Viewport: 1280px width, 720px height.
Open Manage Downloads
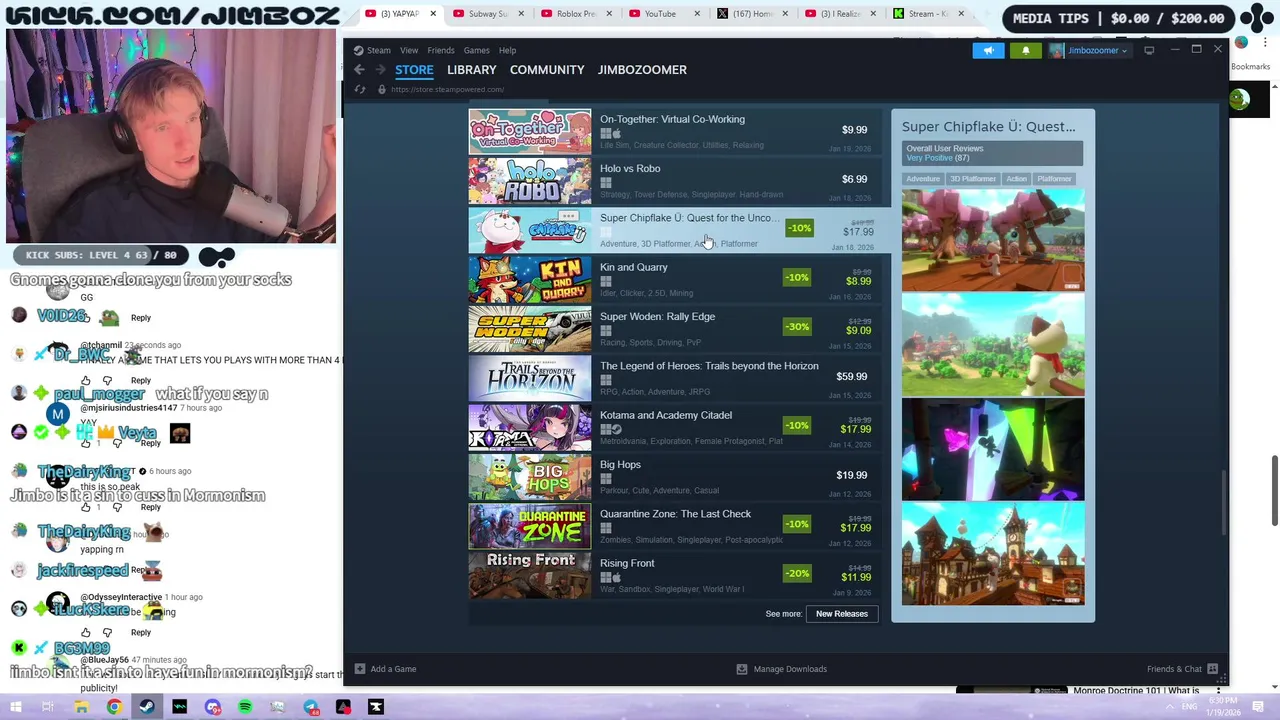click(782, 669)
